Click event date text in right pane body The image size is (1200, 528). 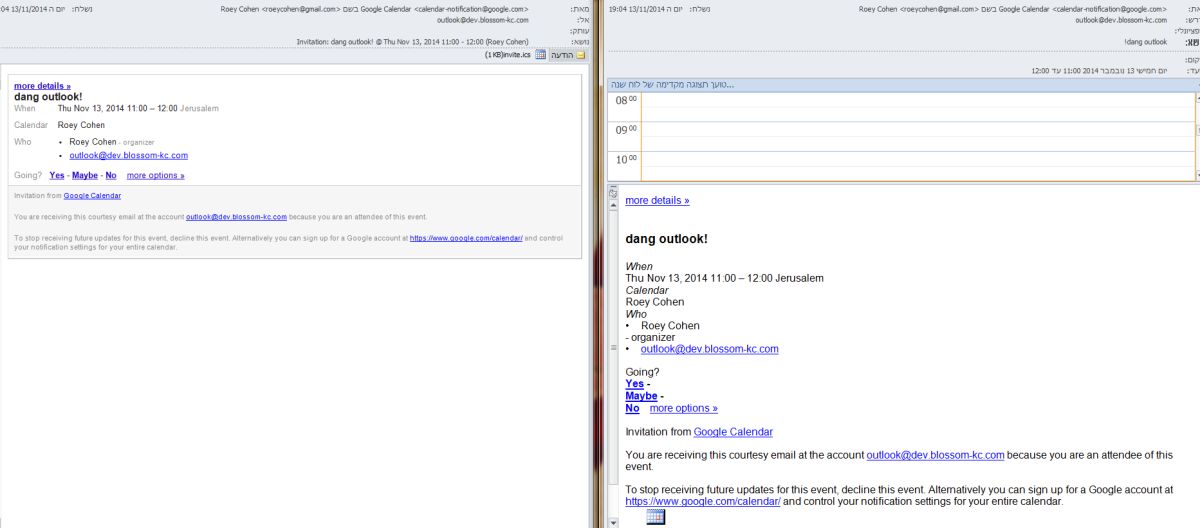coord(724,278)
